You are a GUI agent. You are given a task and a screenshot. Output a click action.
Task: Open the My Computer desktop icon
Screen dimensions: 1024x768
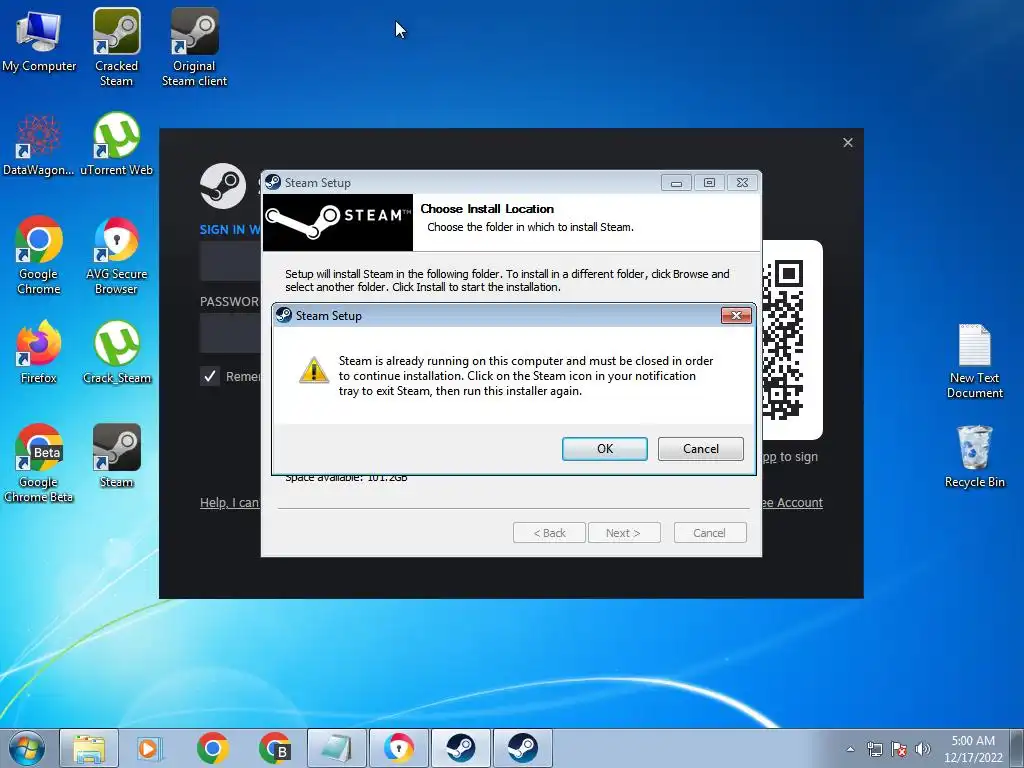pos(39,40)
